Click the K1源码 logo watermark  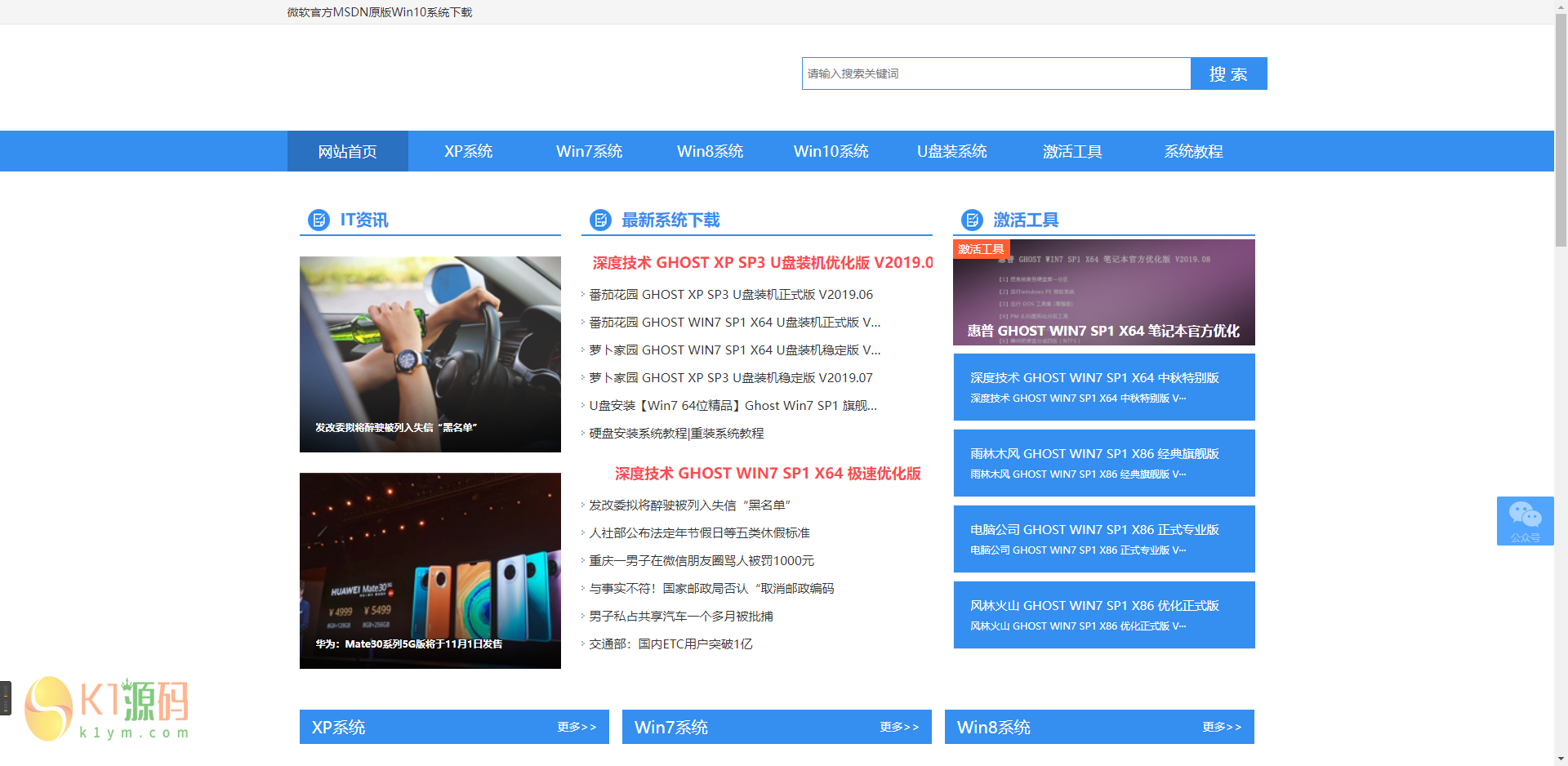click(x=107, y=708)
